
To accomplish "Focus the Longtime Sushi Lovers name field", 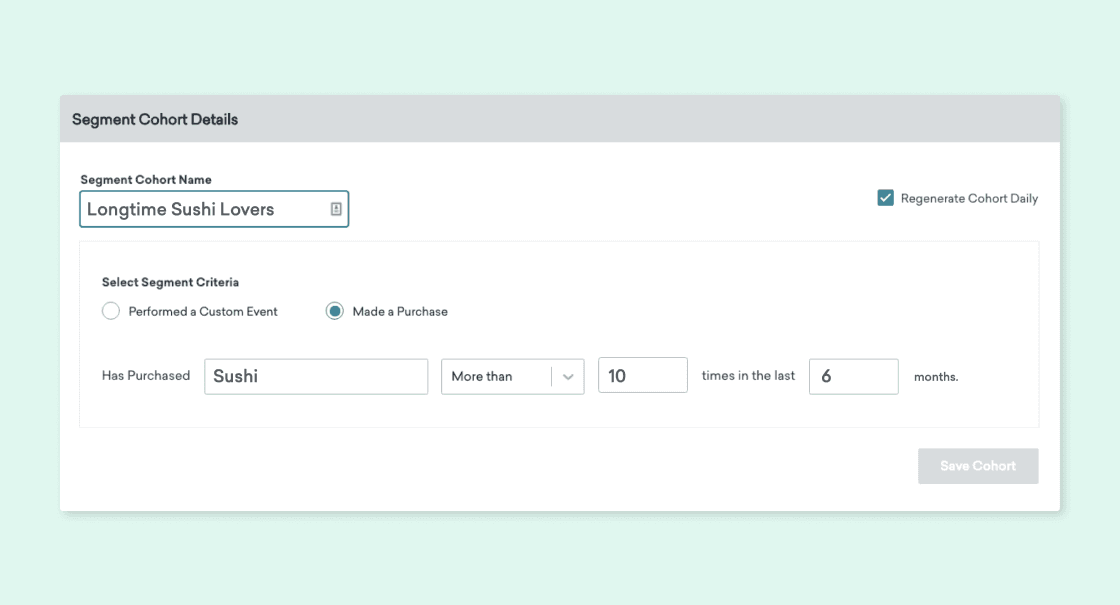I will (203, 209).
